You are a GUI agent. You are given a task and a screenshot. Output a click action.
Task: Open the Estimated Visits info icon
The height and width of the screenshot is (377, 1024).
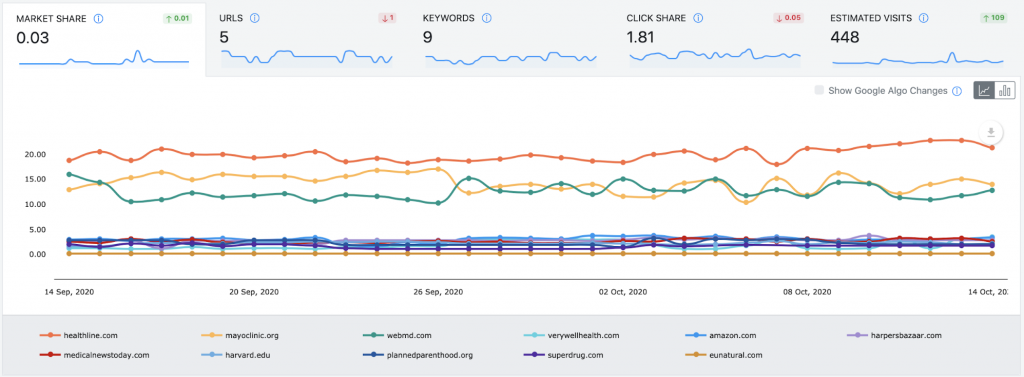(x=923, y=18)
